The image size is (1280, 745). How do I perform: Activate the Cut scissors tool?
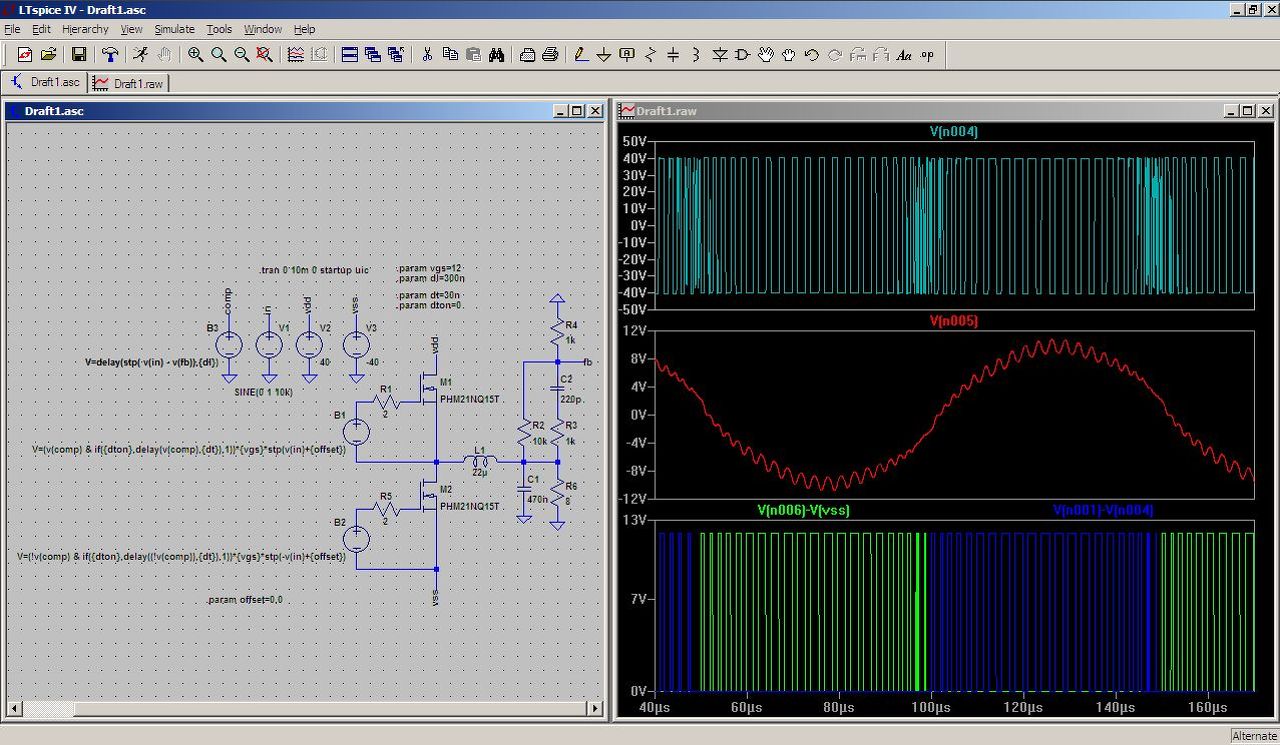pyautogui.click(x=427, y=55)
